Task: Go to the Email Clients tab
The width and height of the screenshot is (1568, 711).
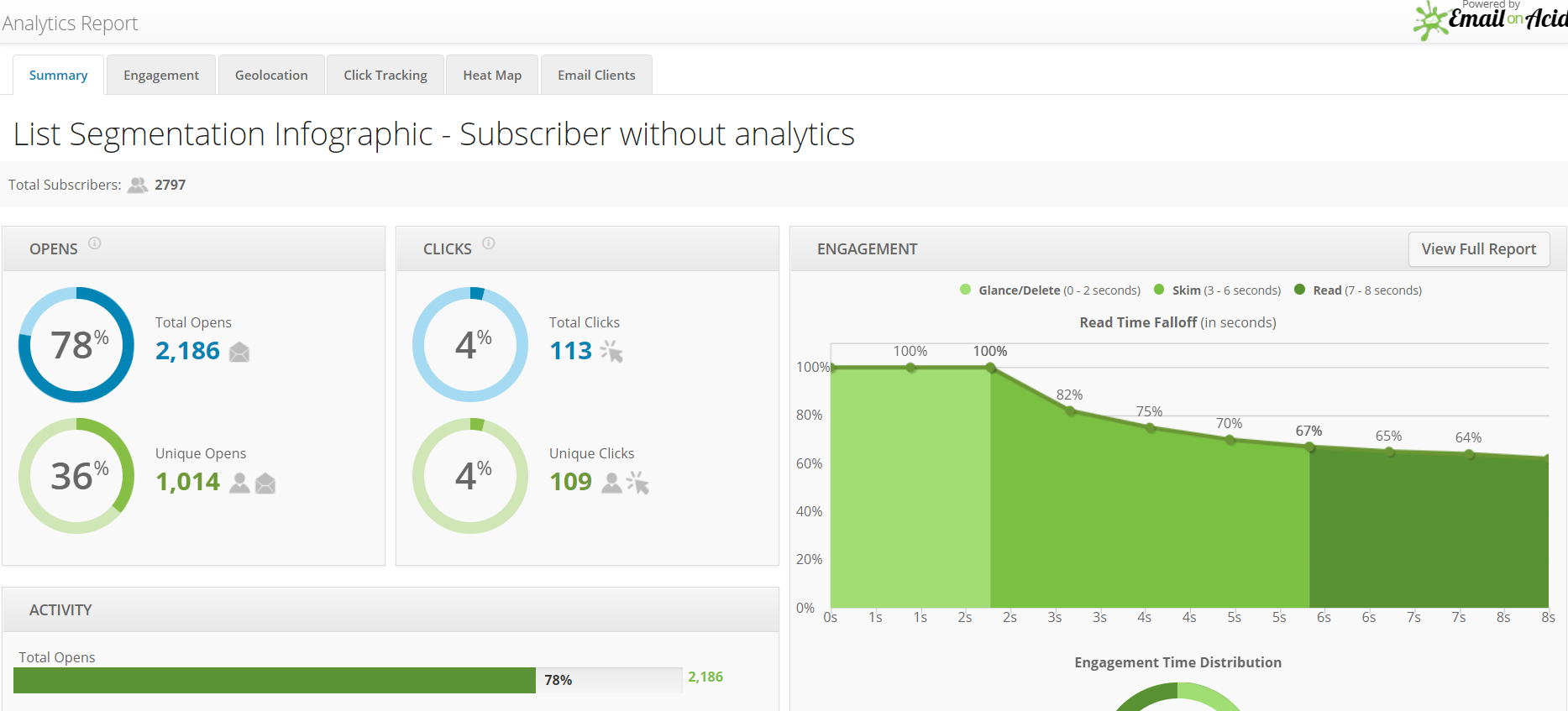Action: (x=596, y=76)
